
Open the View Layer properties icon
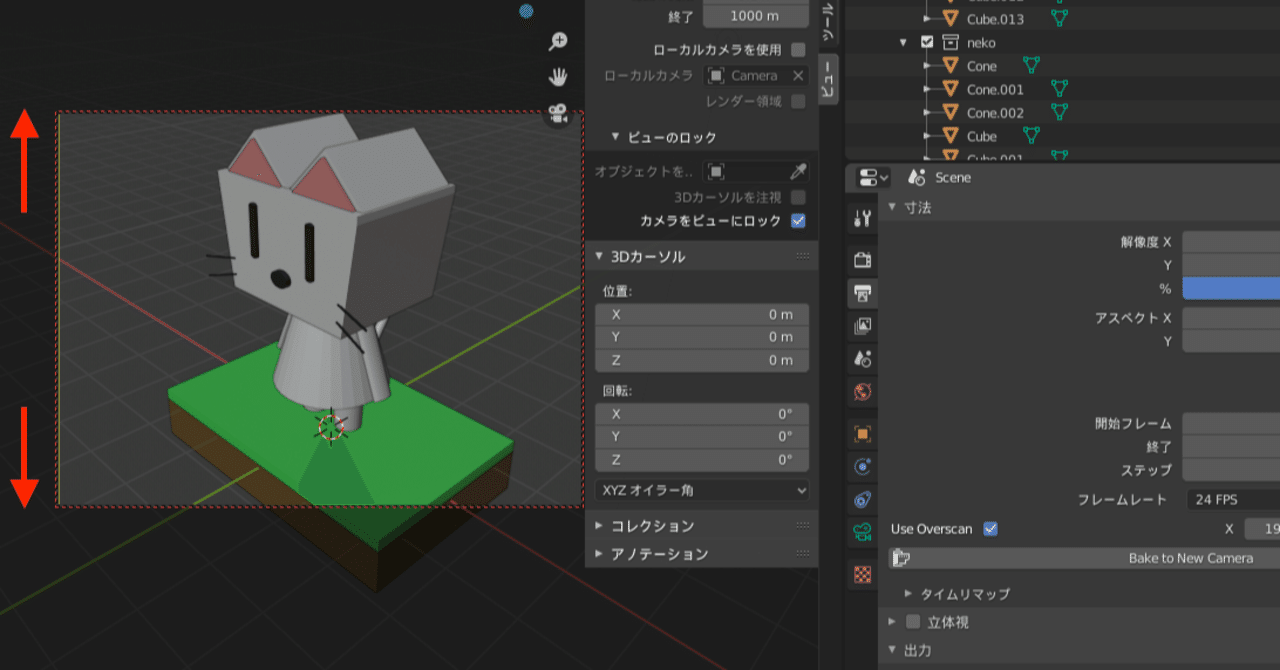[x=862, y=326]
